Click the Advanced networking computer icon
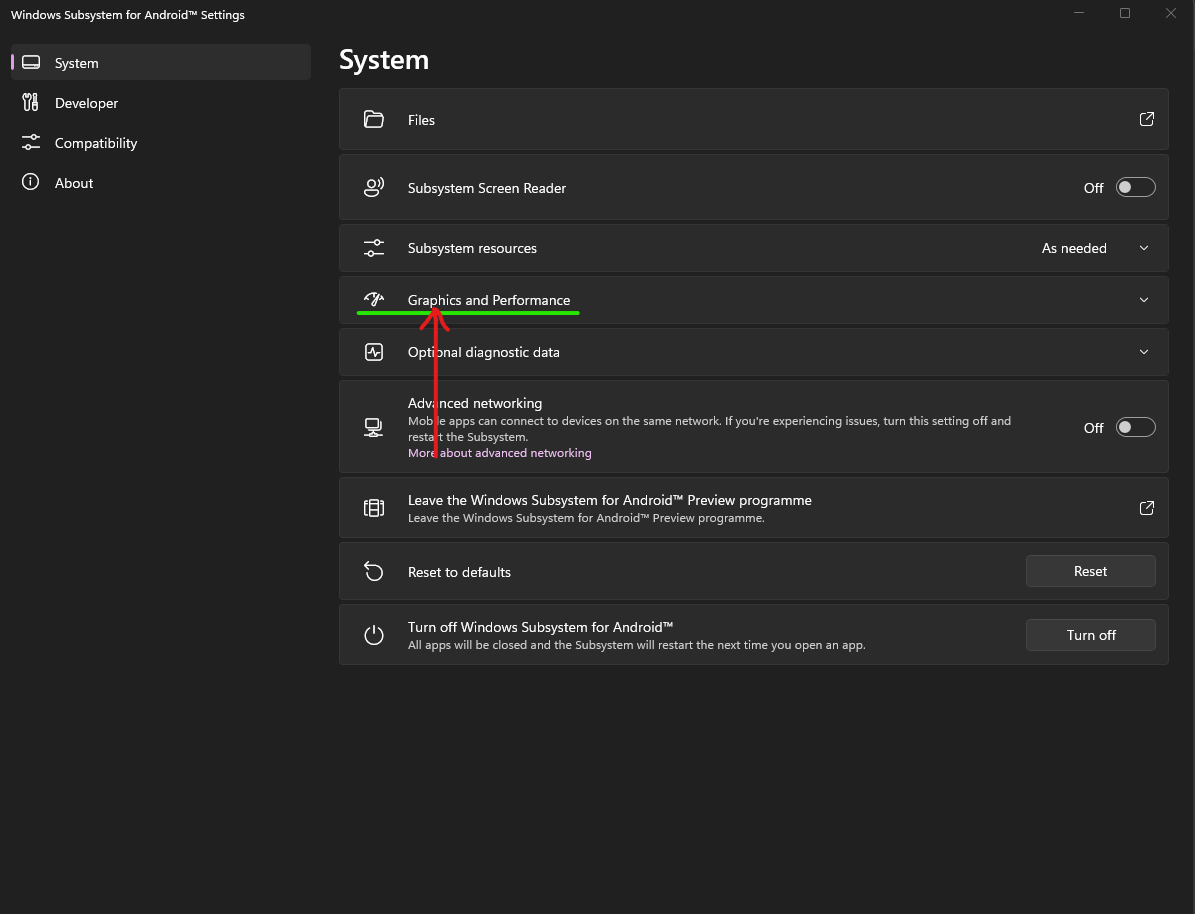 pyautogui.click(x=373, y=428)
